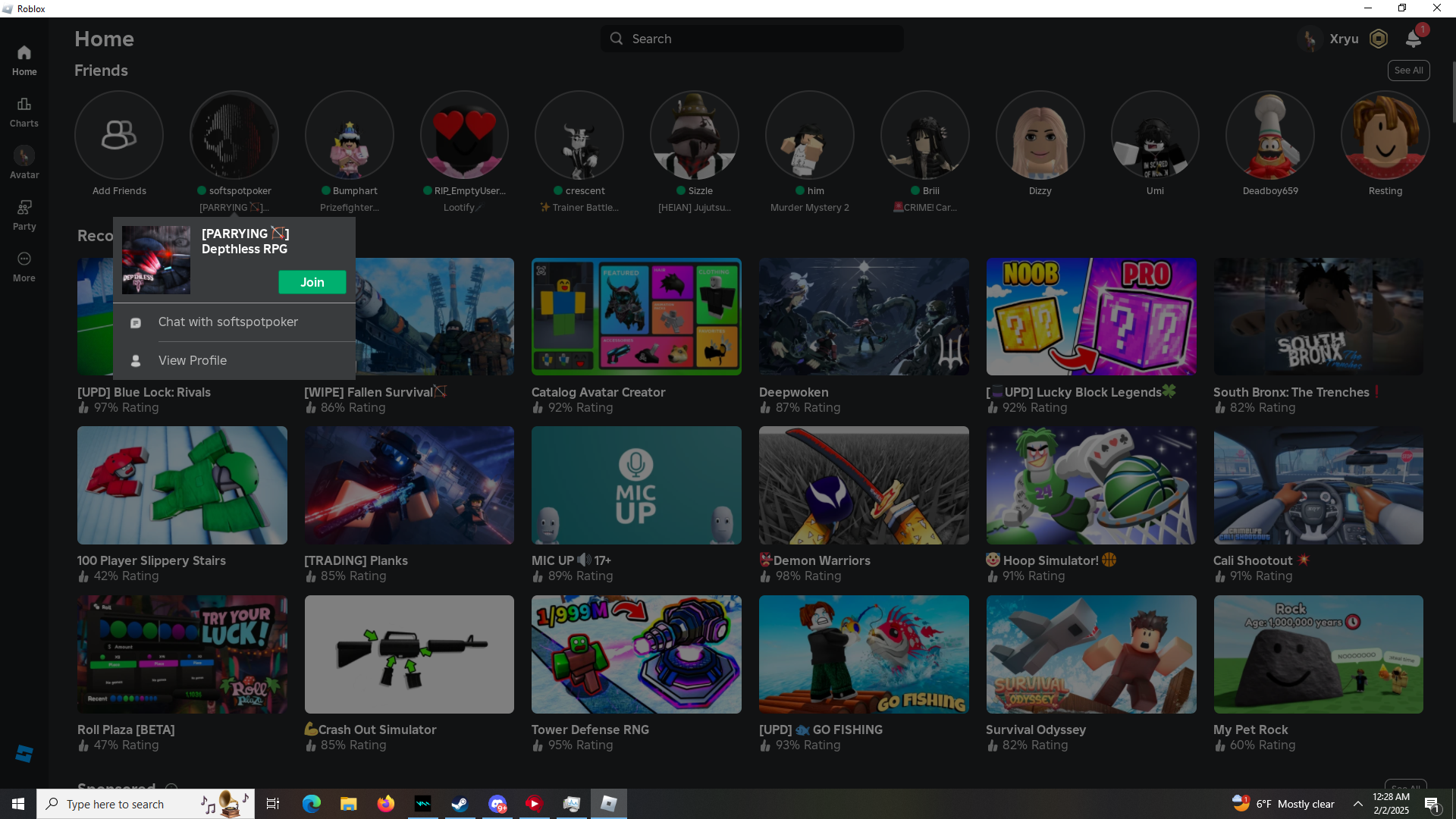Join the Depthless RPG game

pyautogui.click(x=312, y=282)
